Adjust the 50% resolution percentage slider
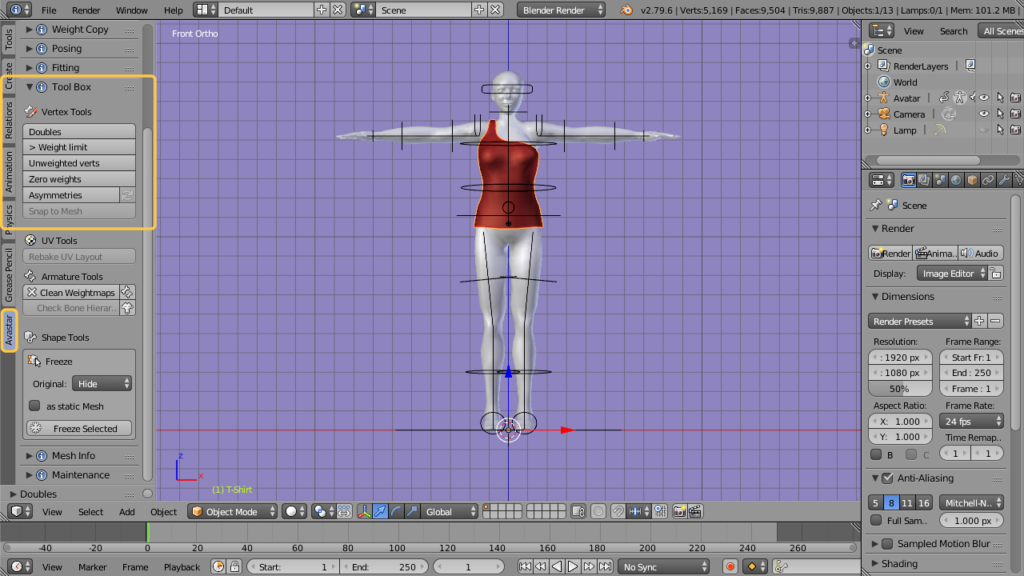Screen dimensions: 1024x576 [899, 387]
